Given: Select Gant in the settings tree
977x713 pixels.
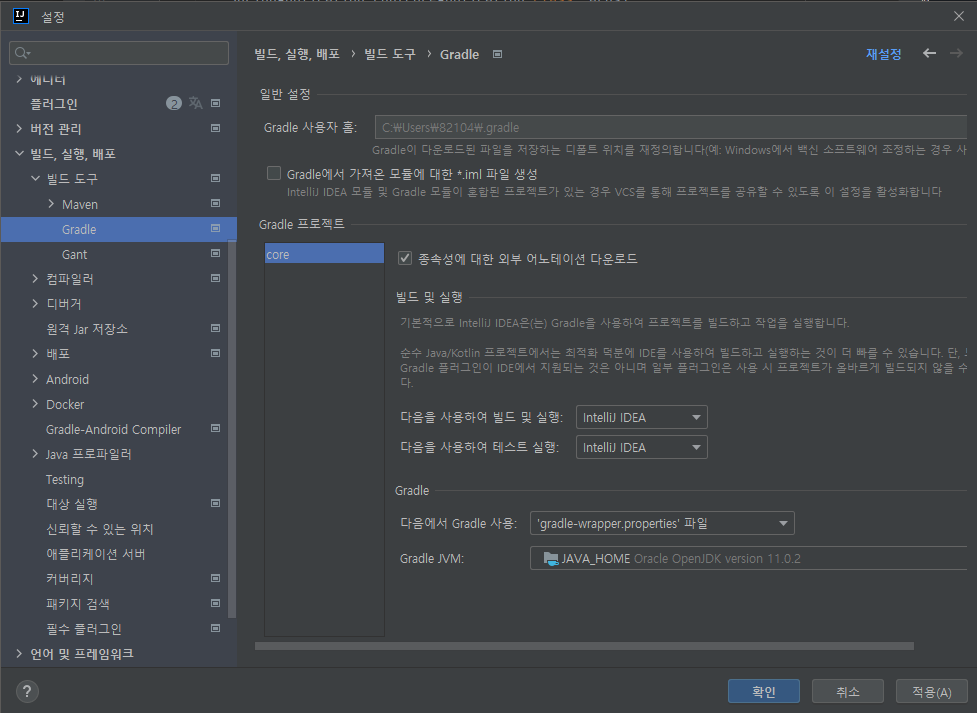Looking at the screenshot, I should (x=75, y=254).
